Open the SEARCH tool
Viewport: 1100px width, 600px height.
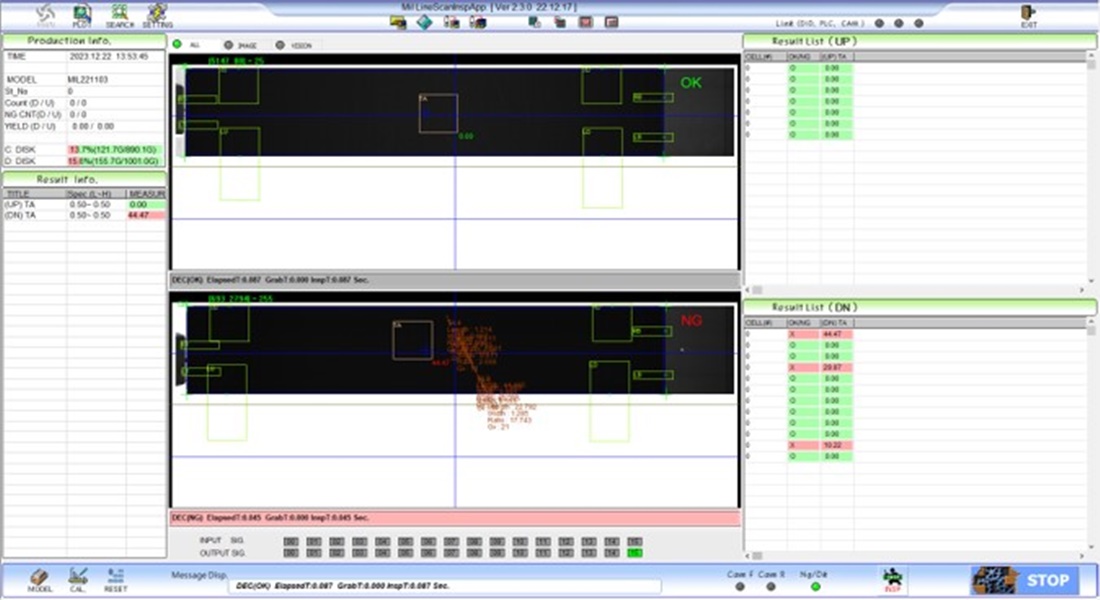[119, 14]
